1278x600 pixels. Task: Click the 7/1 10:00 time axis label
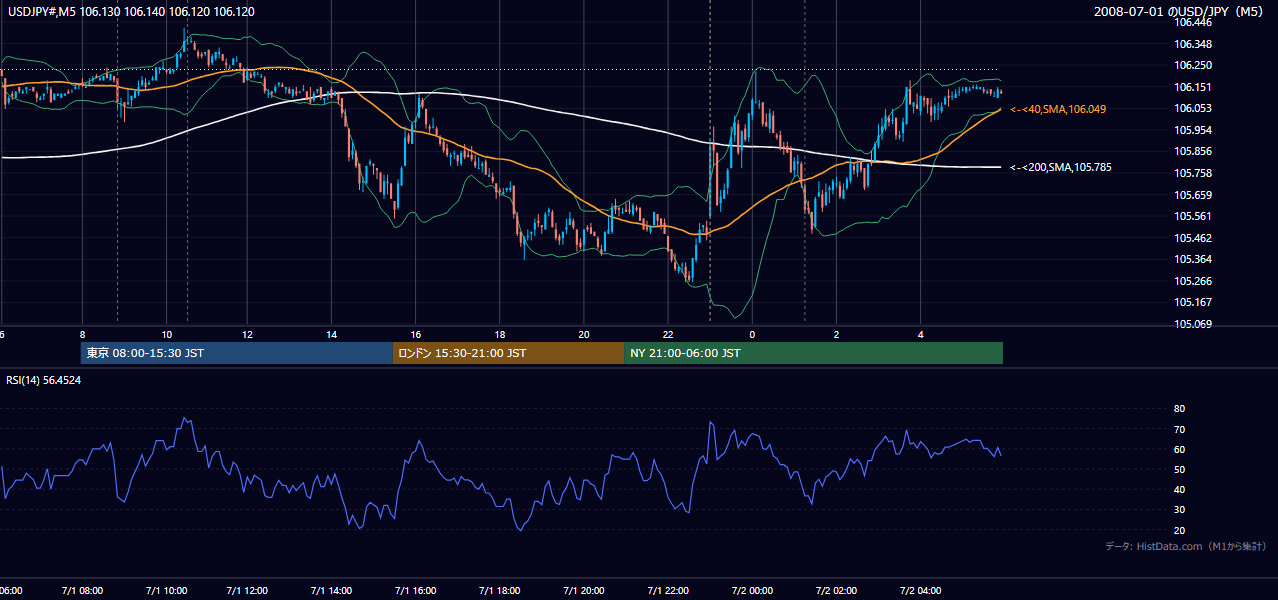pos(166,590)
